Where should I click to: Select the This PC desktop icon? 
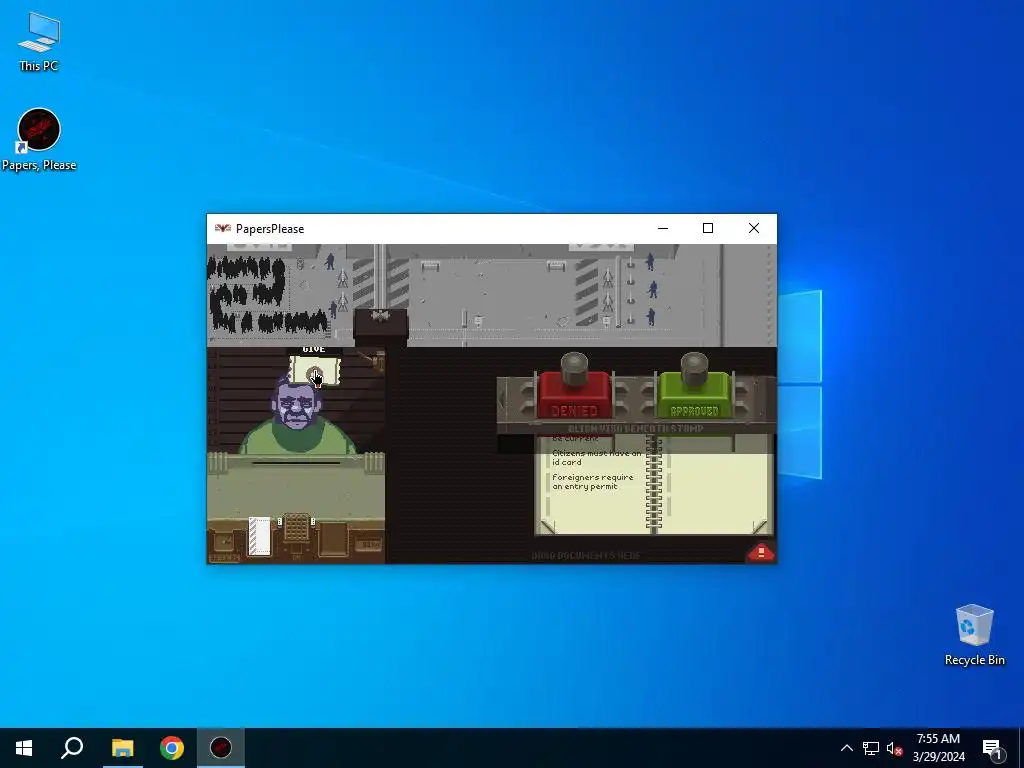click(39, 41)
